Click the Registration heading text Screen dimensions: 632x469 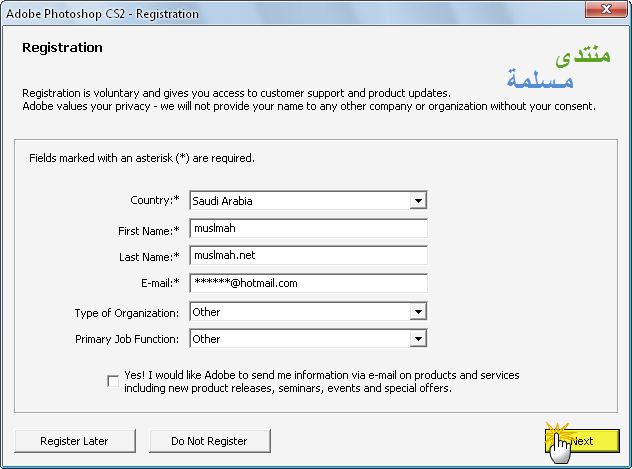(62, 48)
